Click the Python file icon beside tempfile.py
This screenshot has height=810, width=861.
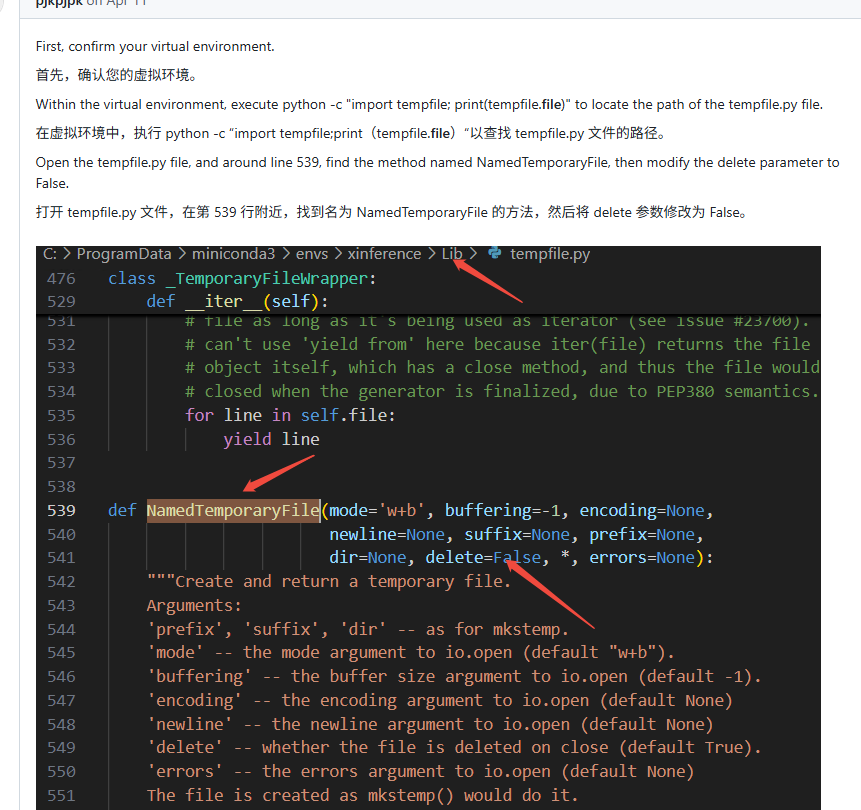tap(495, 253)
